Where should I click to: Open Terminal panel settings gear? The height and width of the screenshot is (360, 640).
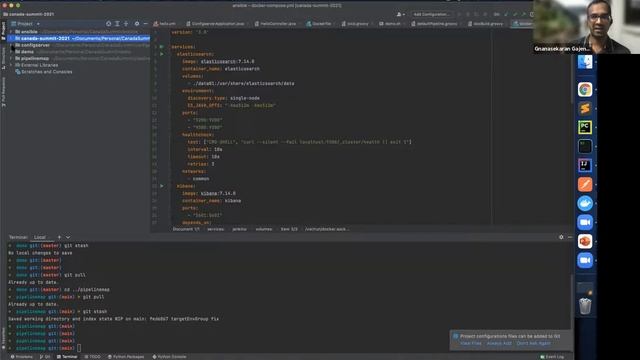[561, 237]
